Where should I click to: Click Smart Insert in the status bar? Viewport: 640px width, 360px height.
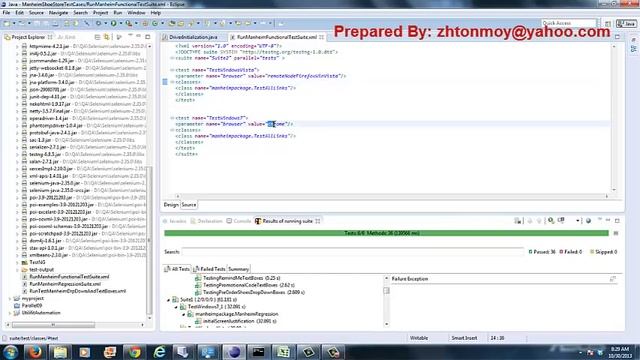click(x=464, y=338)
